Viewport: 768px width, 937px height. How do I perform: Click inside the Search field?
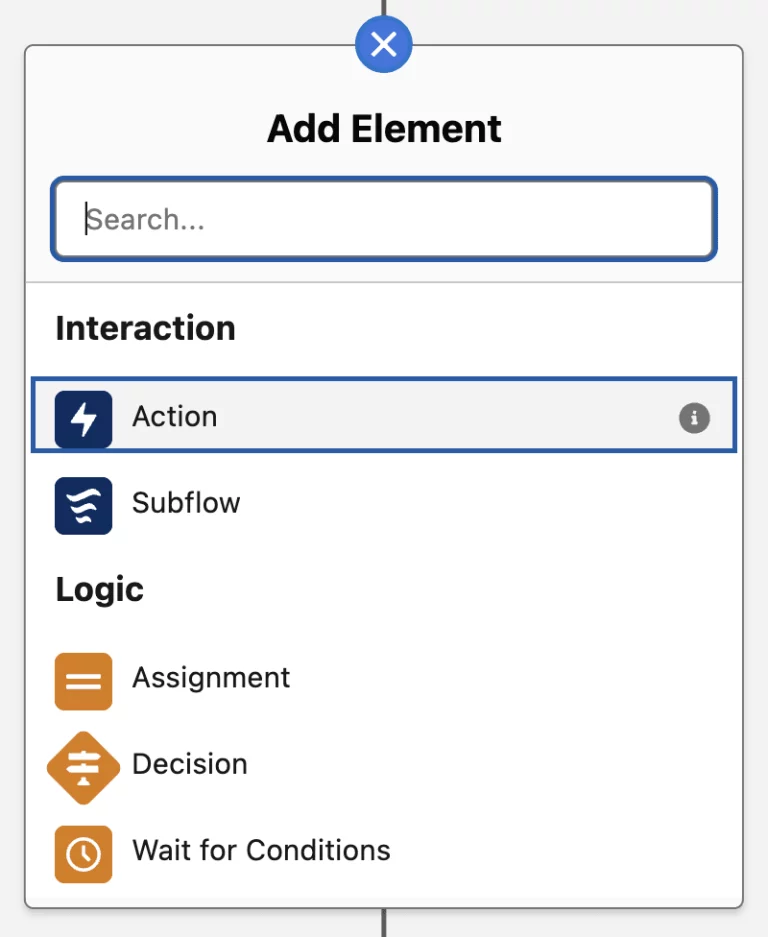384,219
